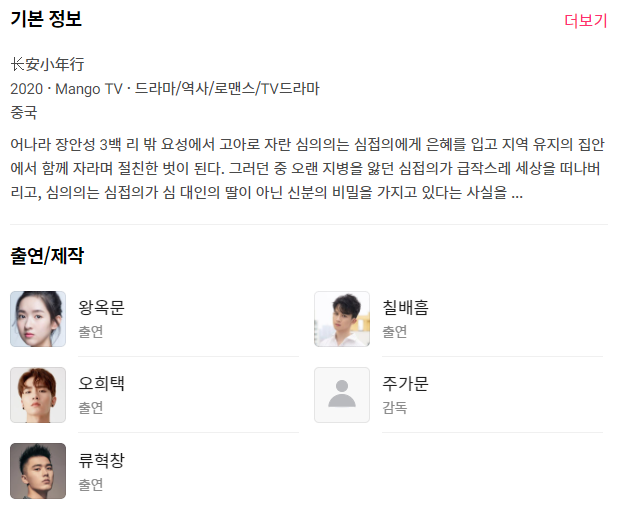Screen dimensions: 620x510
Task: Click 주가문's placeholder avatar icon
Action: point(342,395)
